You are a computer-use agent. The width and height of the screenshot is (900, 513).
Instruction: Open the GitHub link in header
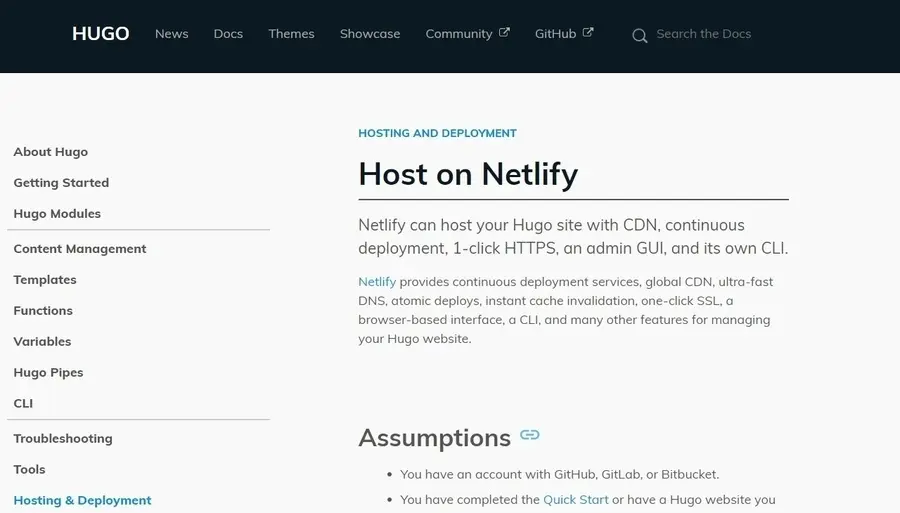(555, 34)
